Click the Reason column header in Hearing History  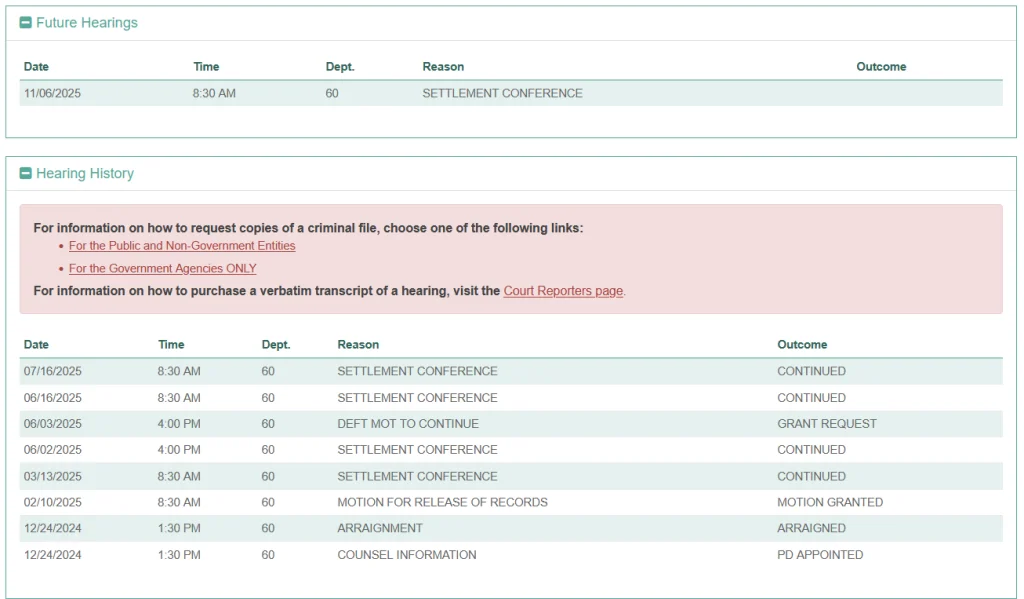[358, 345]
